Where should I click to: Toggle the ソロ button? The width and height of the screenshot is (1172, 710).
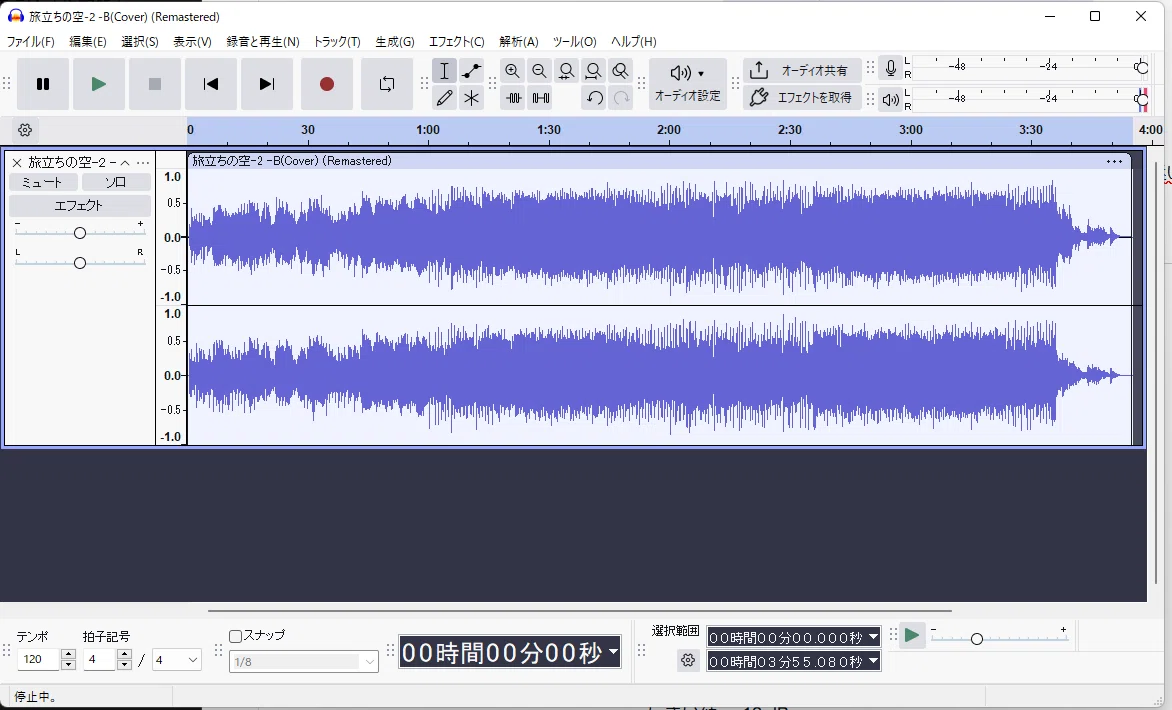[x=116, y=182]
